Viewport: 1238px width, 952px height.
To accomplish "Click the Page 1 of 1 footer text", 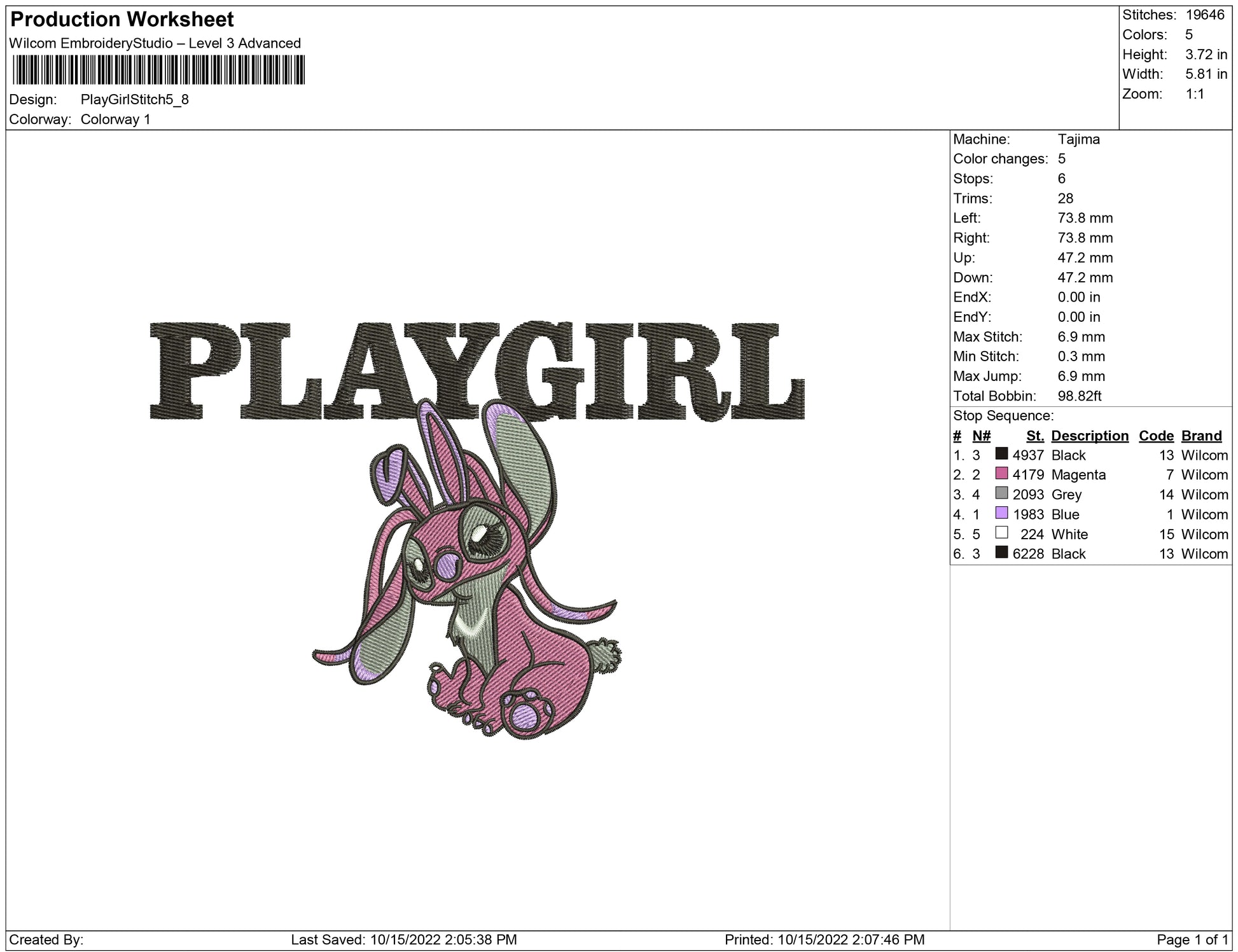I will [1192, 939].
